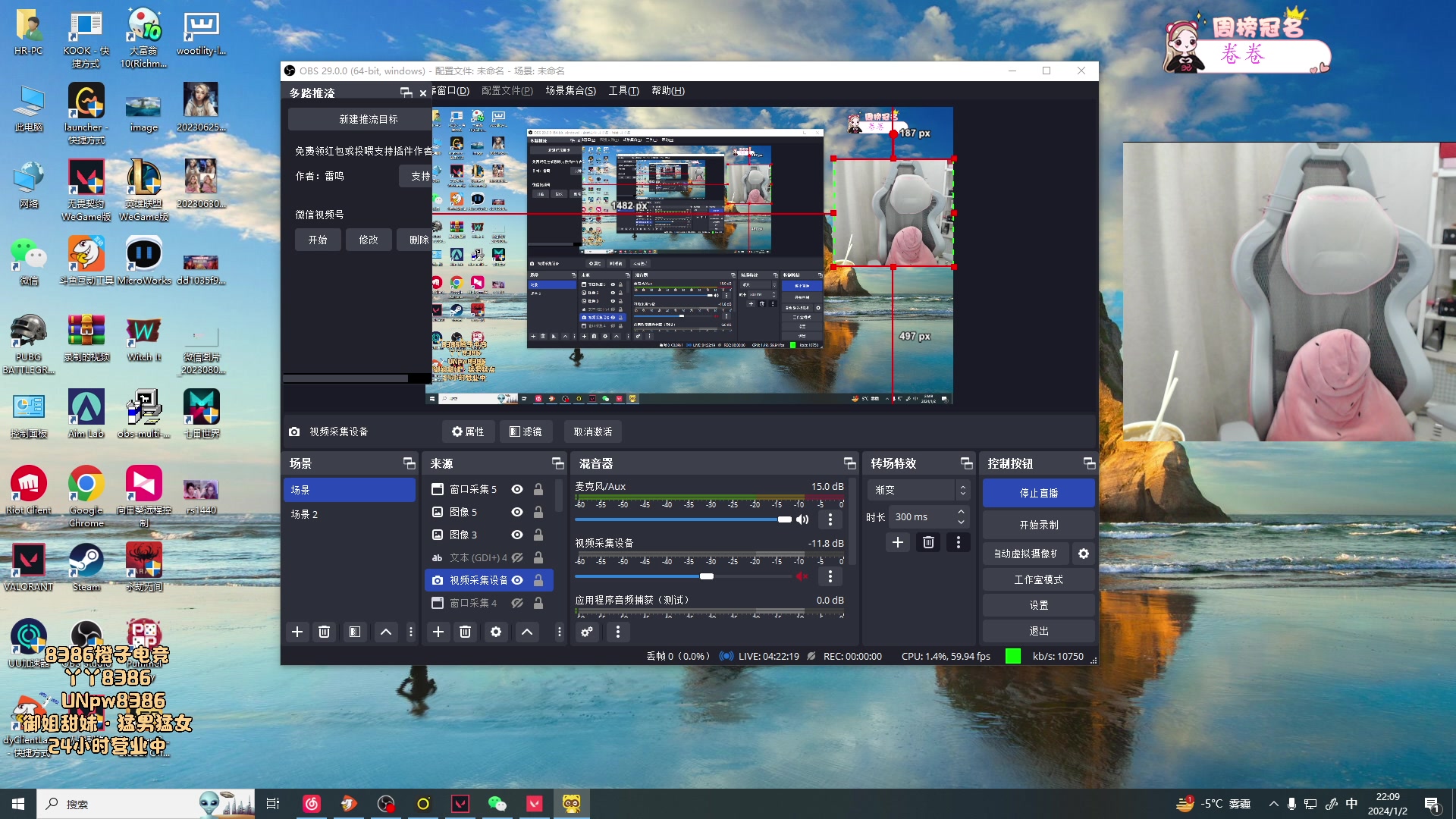Delete transition with trash icon

928,542
